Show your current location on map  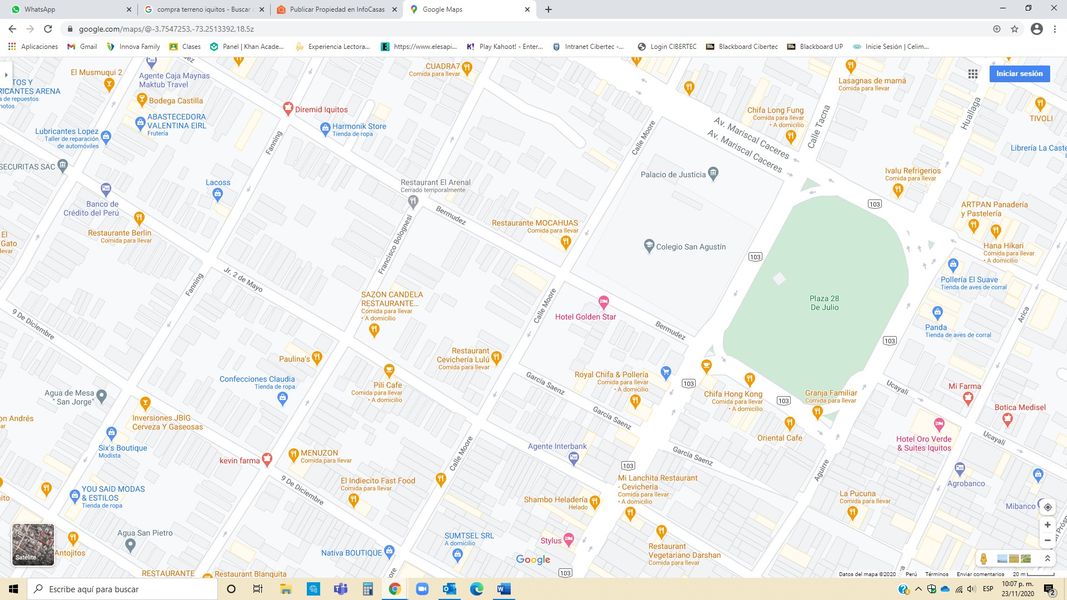click(x=1047, y=507)
